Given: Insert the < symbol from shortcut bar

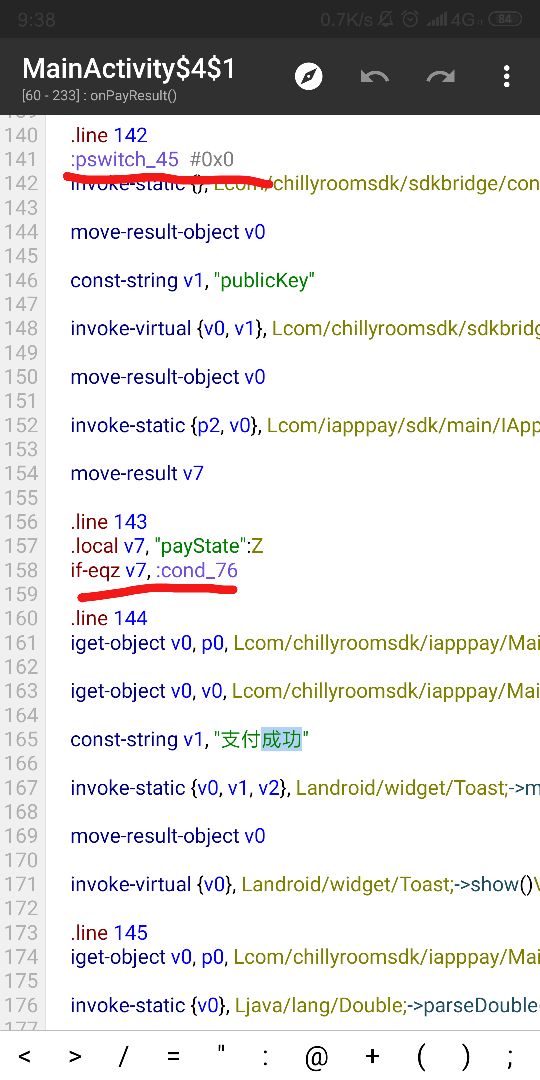Looking at the screenshot, I should coord(24,1056).
